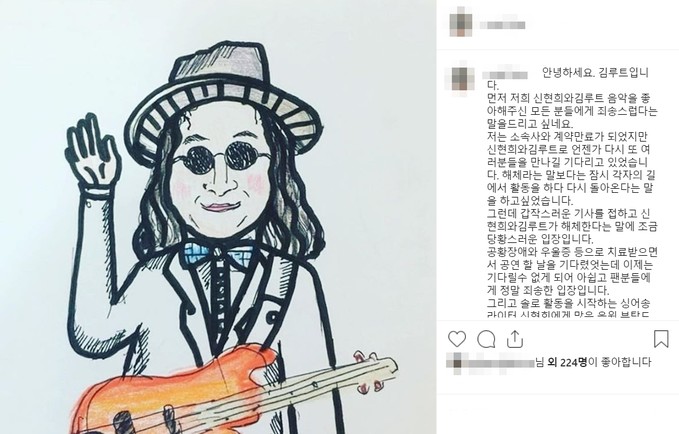Open comments via the speech bubble icon

pos(486,340)
